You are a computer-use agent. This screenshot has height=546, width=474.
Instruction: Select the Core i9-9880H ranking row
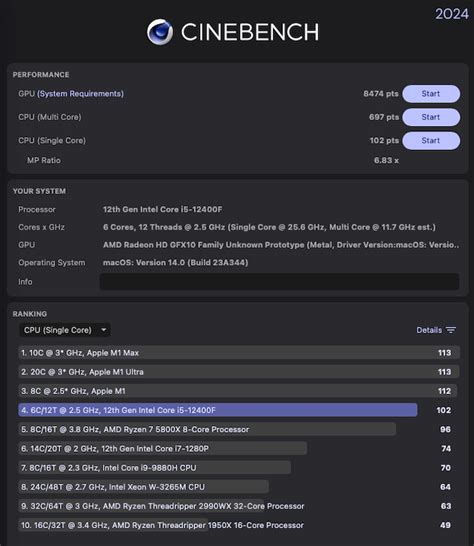(x=239, y=468)
